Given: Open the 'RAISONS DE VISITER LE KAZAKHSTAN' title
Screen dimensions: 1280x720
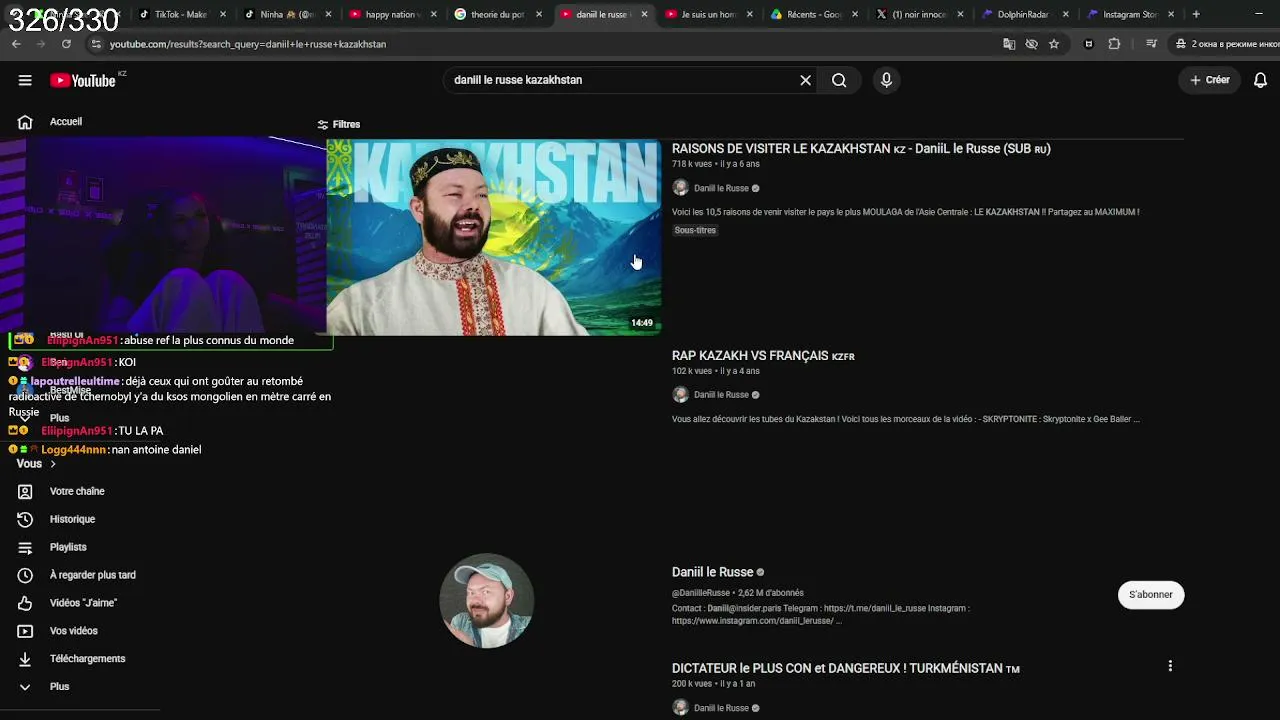Looking at the screenshot, I should click(861, 149).
